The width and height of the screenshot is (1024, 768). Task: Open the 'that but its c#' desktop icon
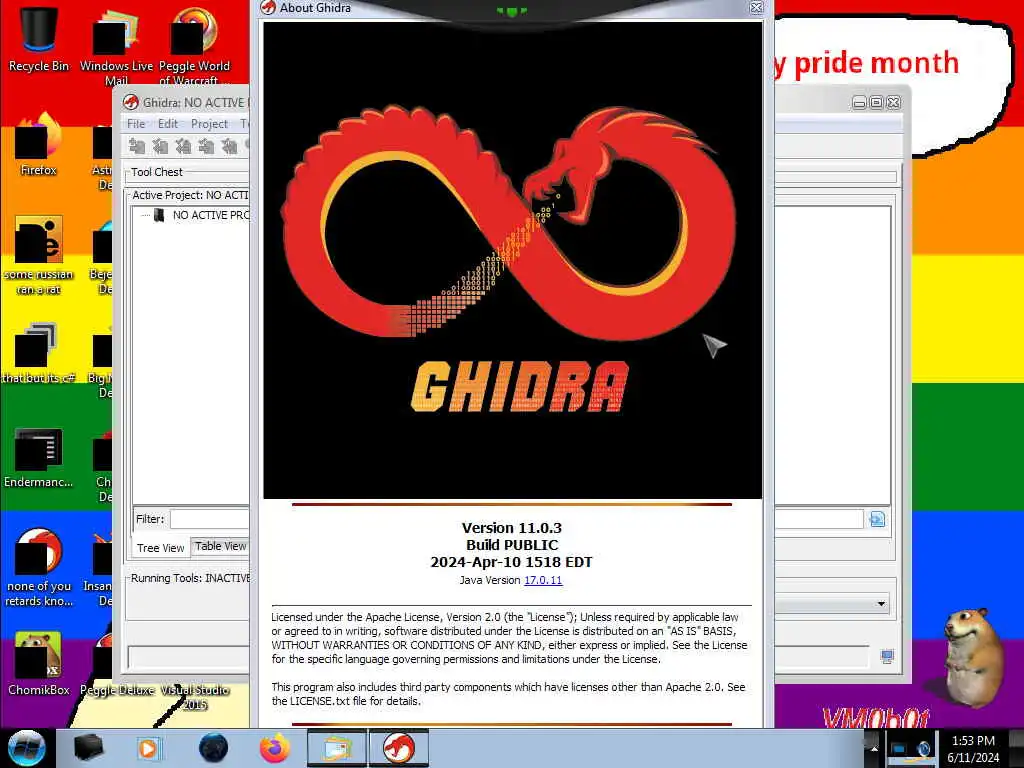point(39,353)
